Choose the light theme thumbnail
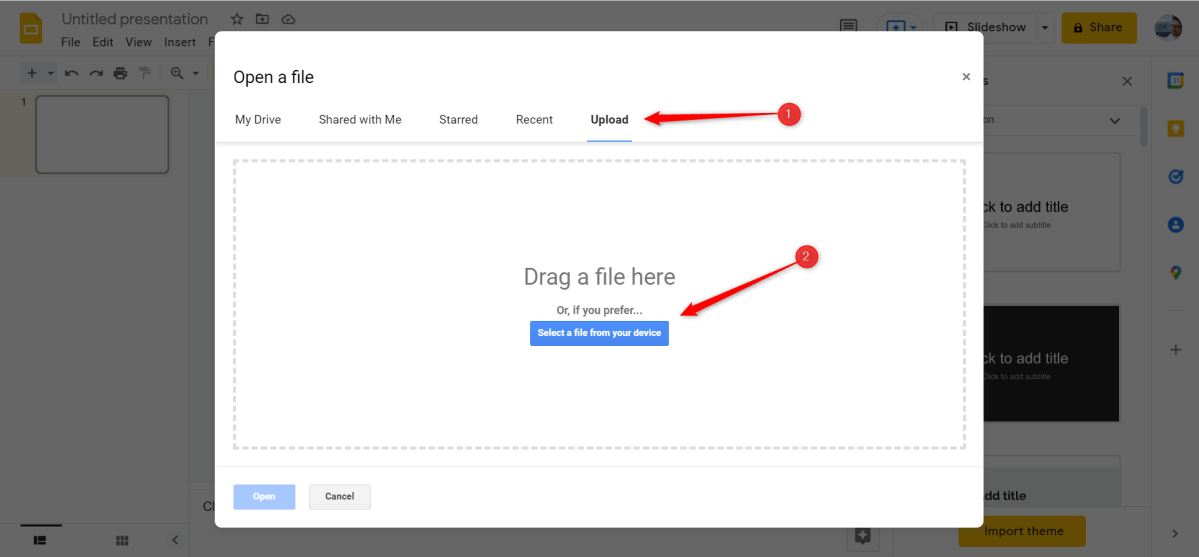Image resolution: width=1199 pixels, height=557 pixels. [x=1051, y=212]
